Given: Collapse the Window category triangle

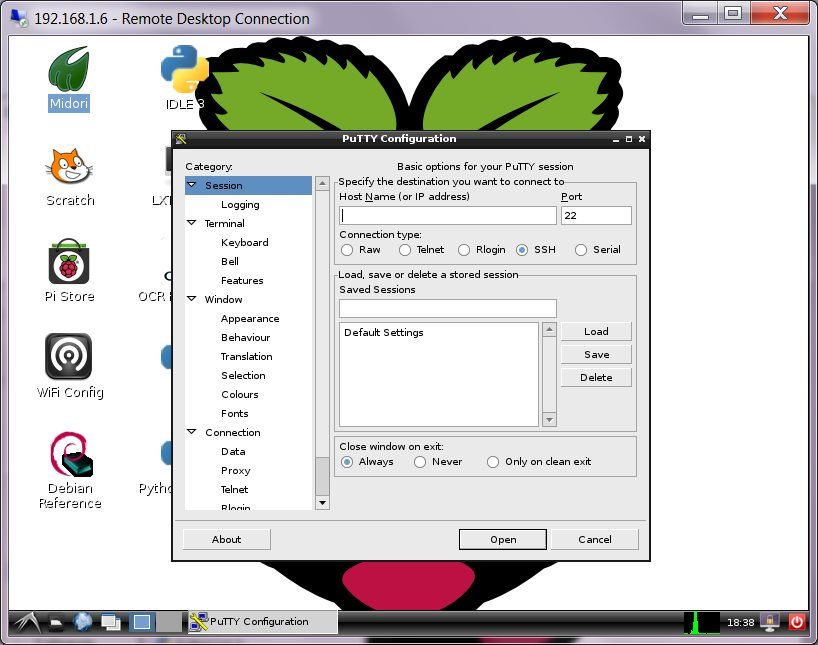Looking at the screenshot, I should click(x=191, y=299).
